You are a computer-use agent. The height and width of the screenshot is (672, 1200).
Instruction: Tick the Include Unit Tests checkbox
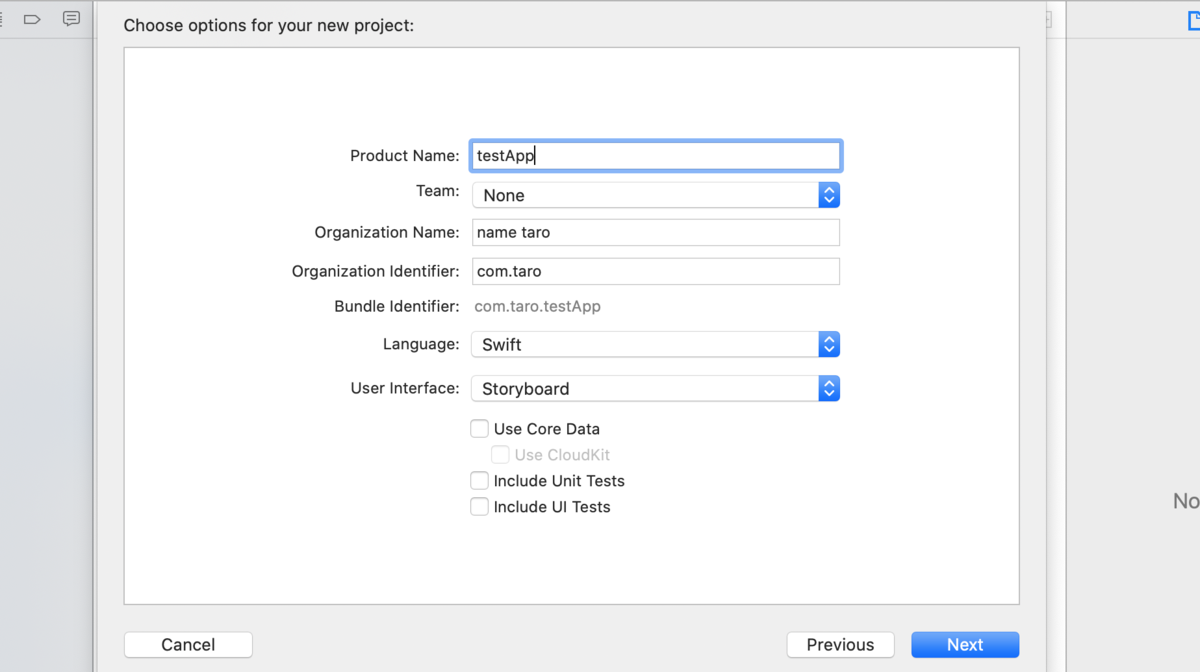pos(480,481)
